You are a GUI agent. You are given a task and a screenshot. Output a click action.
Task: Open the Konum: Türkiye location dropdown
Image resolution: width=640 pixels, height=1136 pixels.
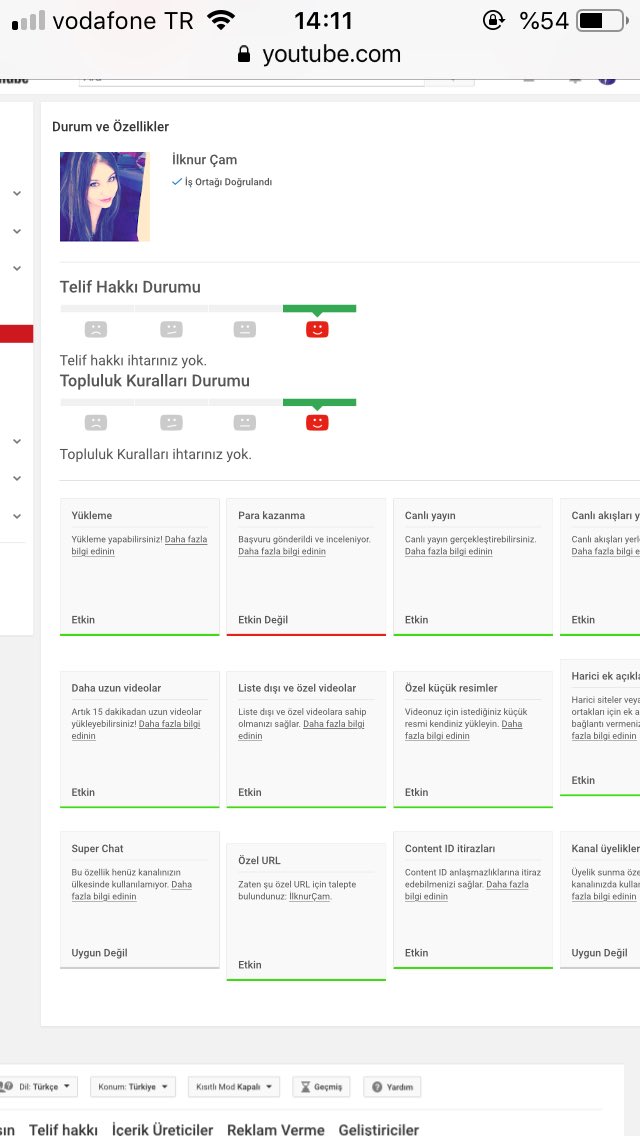coord(133,1087)
